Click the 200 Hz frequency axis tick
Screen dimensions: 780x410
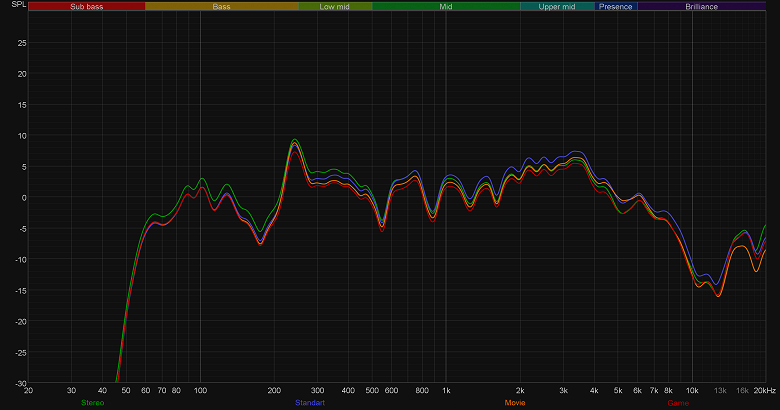[x=274, y=391]
